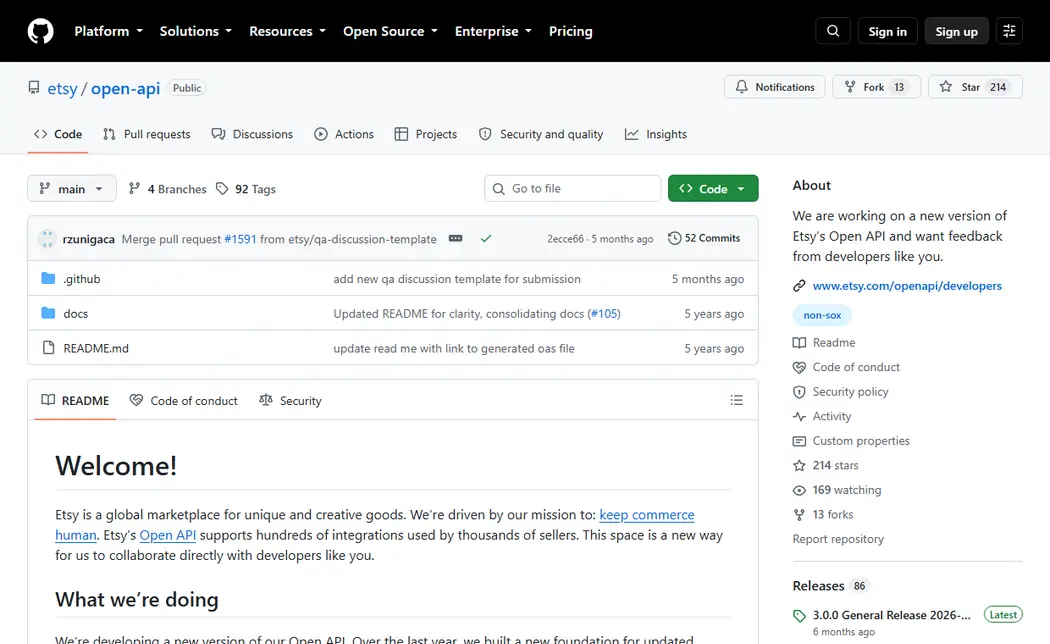Open the appearance settings icon beside Sign up
The height and width of the screenshot is (644, 1050).
tap(1009, 31)
